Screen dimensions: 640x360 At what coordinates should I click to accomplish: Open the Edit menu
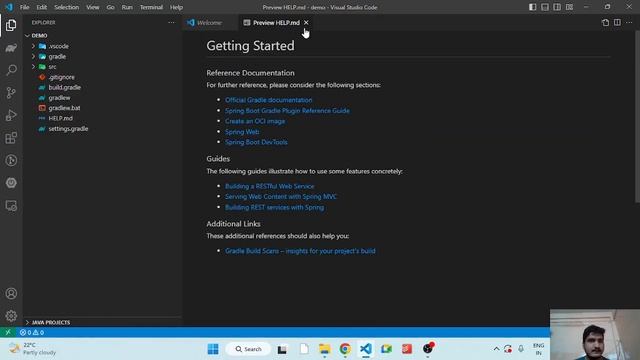[x=42, y=7]
